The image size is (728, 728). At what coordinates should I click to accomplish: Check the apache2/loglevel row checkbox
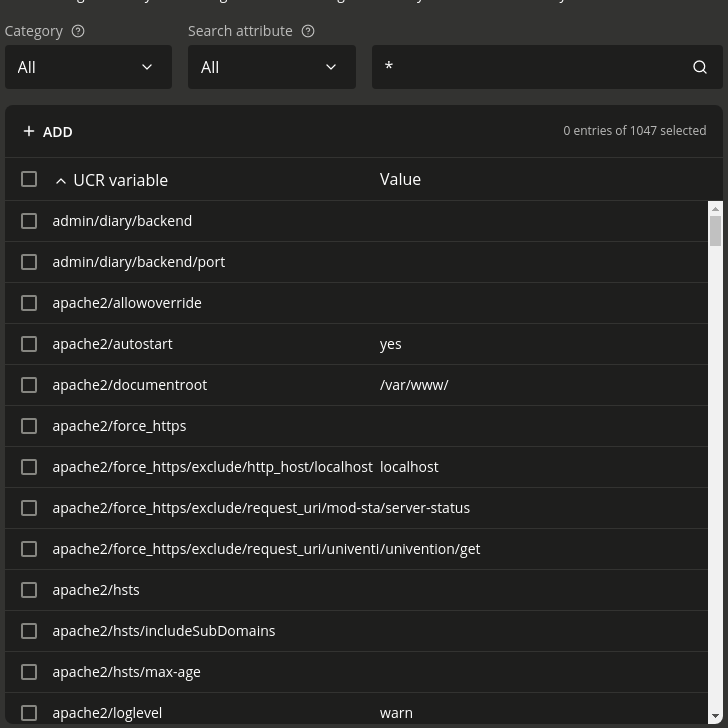pos(29,713)
